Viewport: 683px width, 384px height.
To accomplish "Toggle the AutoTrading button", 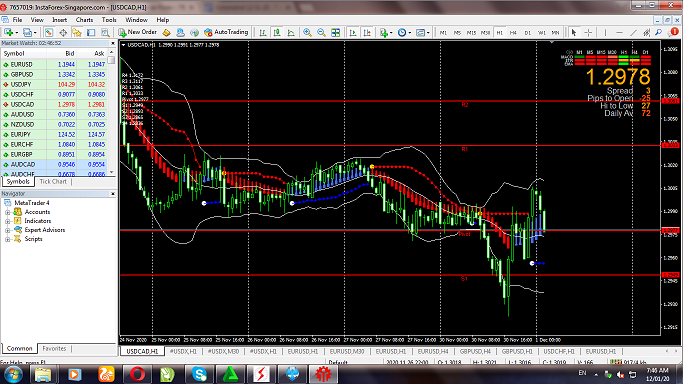I will (x=226, y=32).
